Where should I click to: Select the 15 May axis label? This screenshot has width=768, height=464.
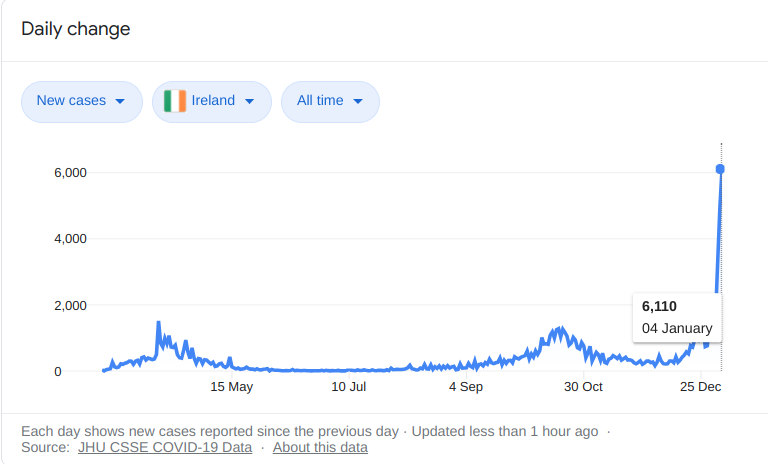point(232,386)
